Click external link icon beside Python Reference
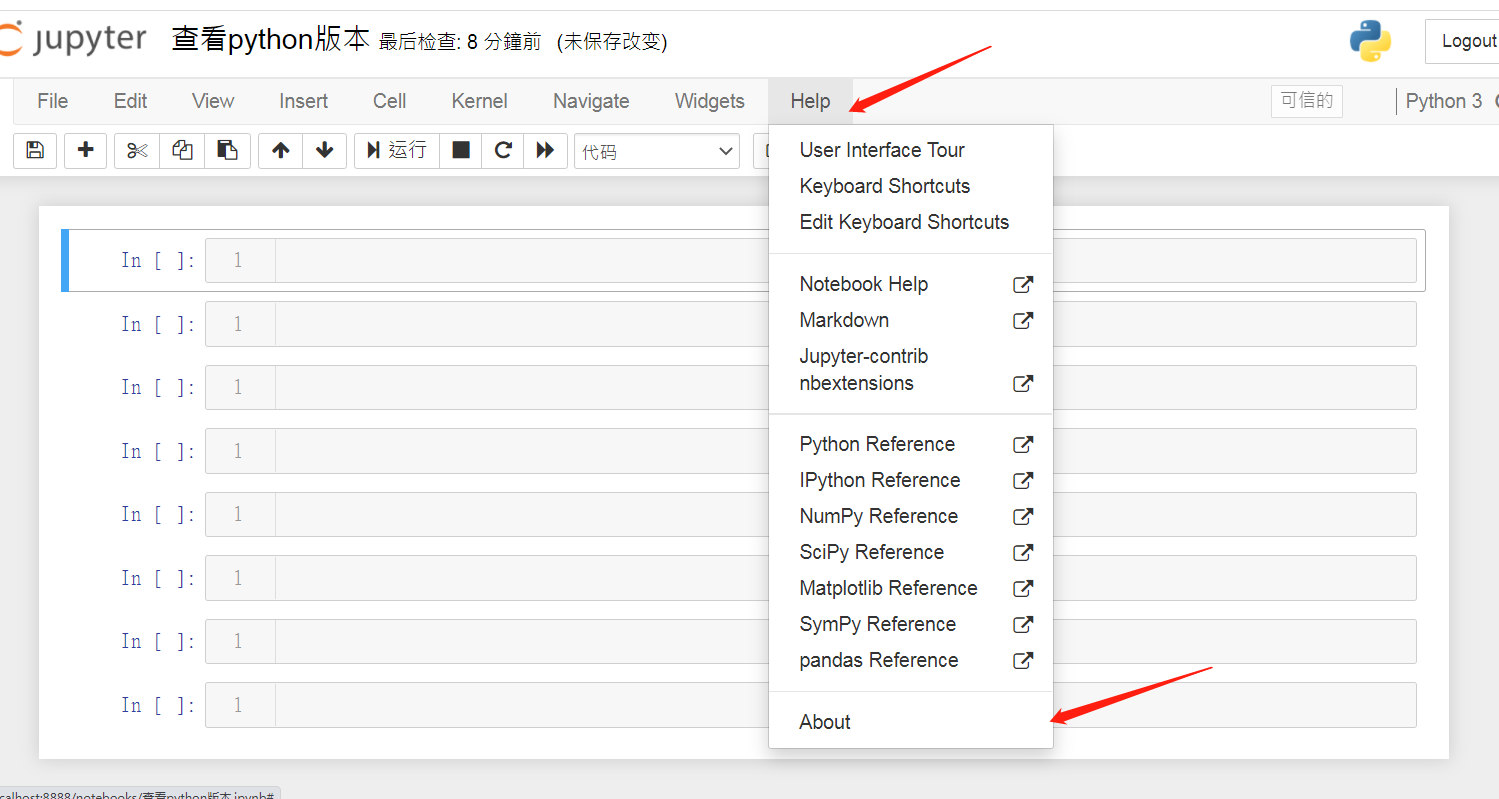This screenshot has height=799, width=1499. pyautogui.click(x=1023, y=444)
